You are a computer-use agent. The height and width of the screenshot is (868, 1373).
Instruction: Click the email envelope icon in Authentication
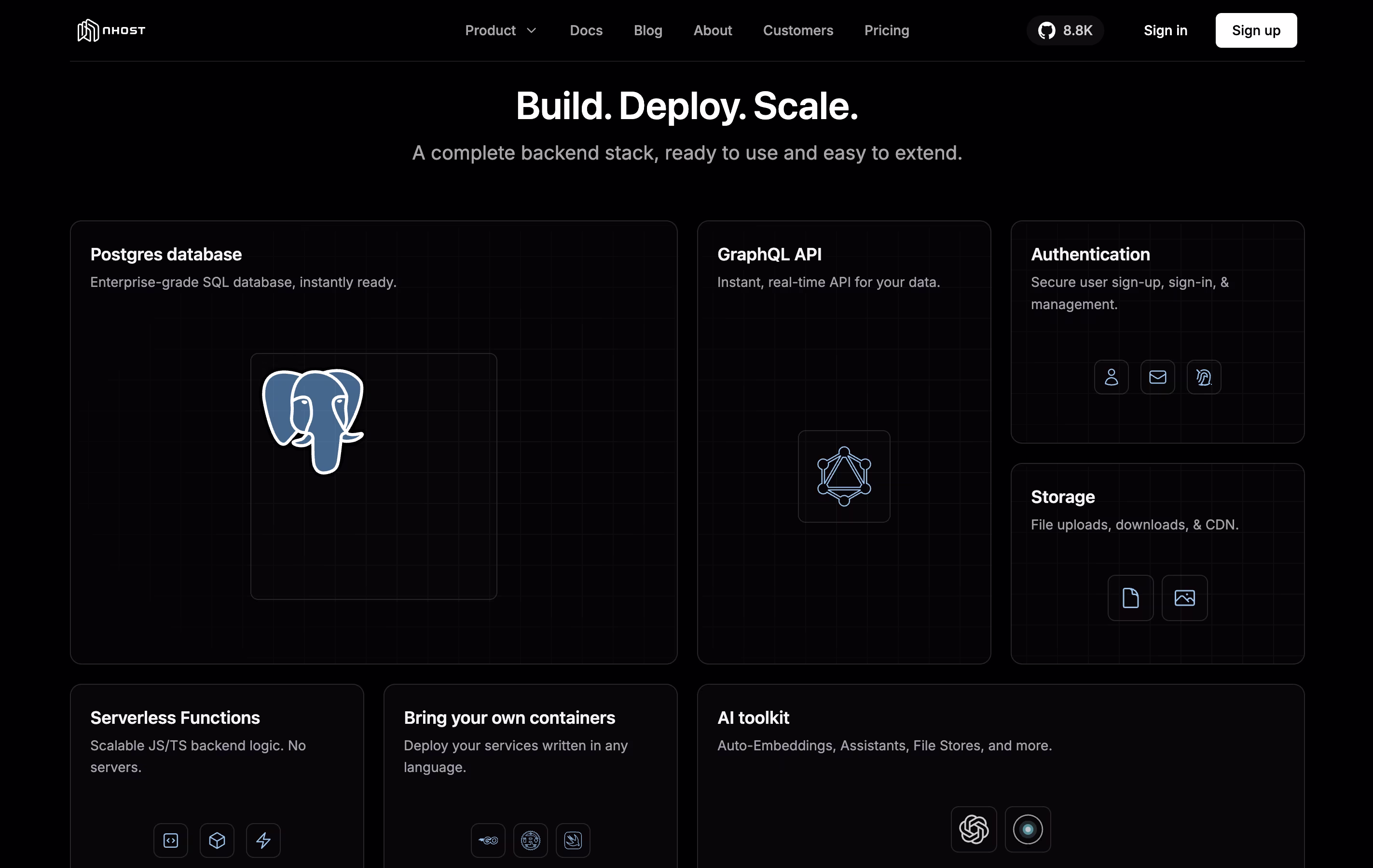(1157, 377)
